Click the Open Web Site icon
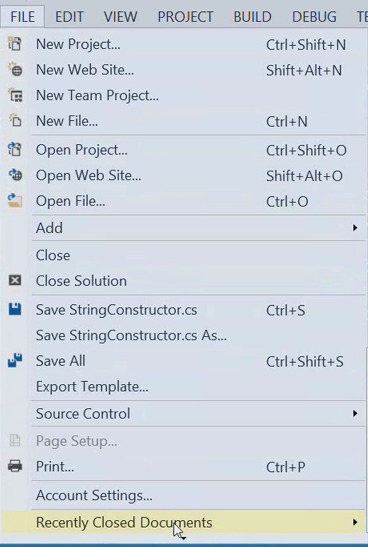 pos(15,175)
